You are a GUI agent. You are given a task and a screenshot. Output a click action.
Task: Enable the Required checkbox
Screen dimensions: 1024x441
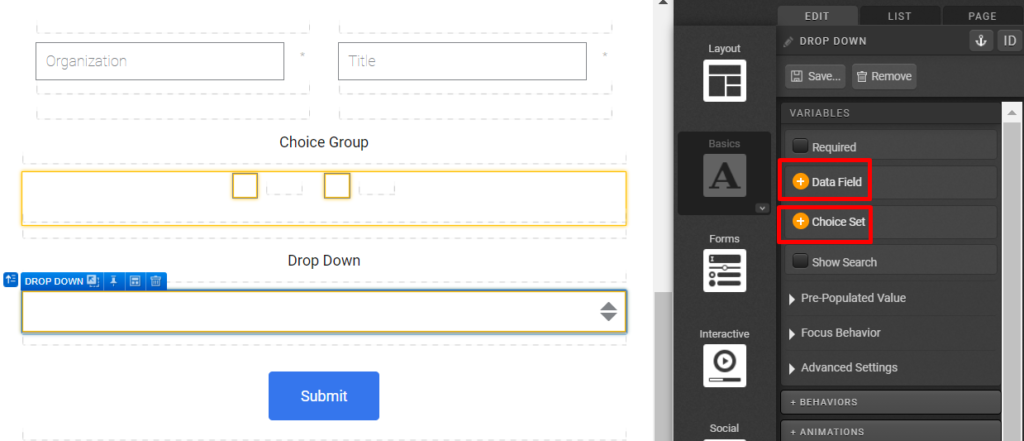point(800,147)
